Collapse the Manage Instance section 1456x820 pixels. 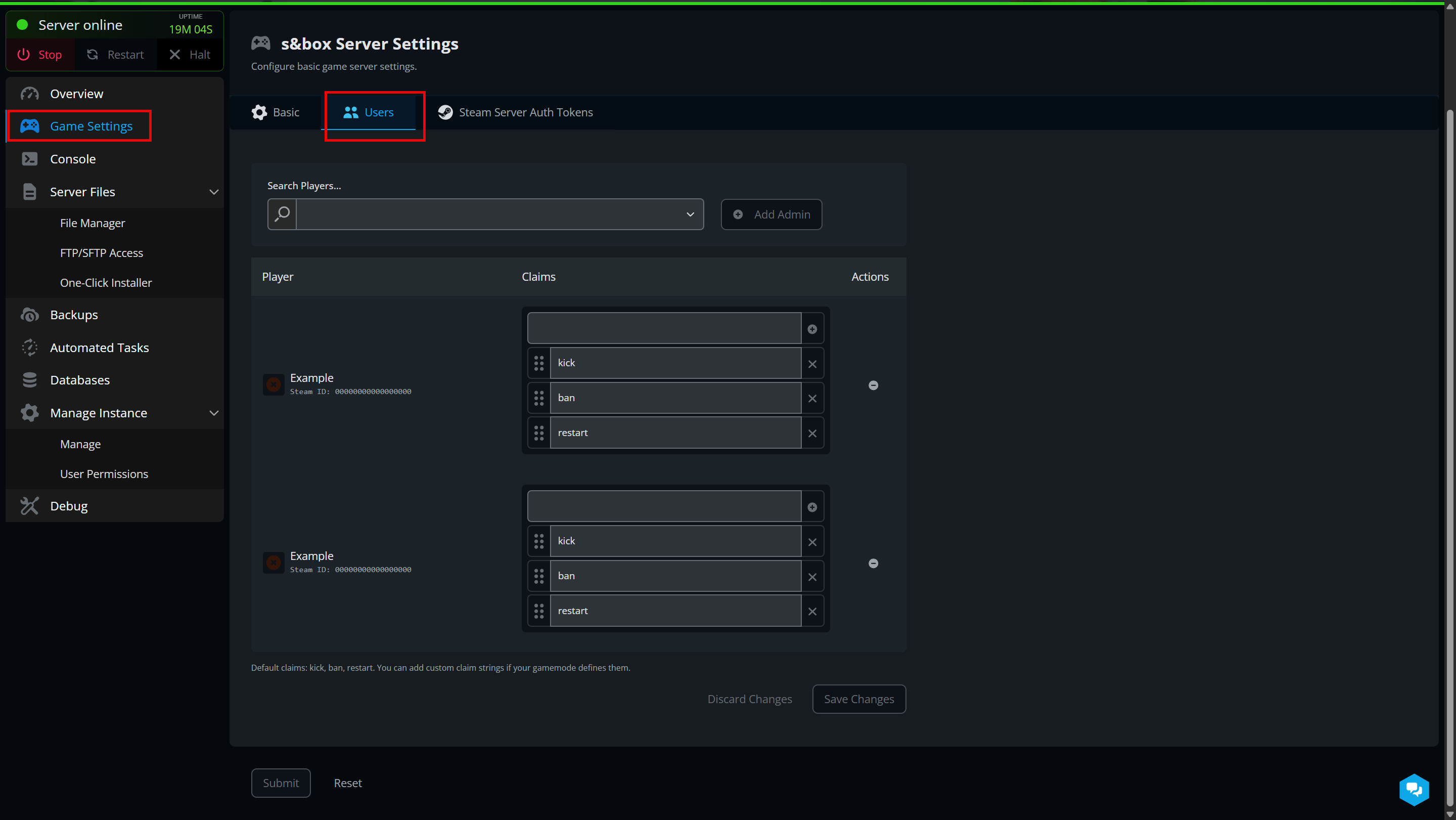[x=214, y=413]
